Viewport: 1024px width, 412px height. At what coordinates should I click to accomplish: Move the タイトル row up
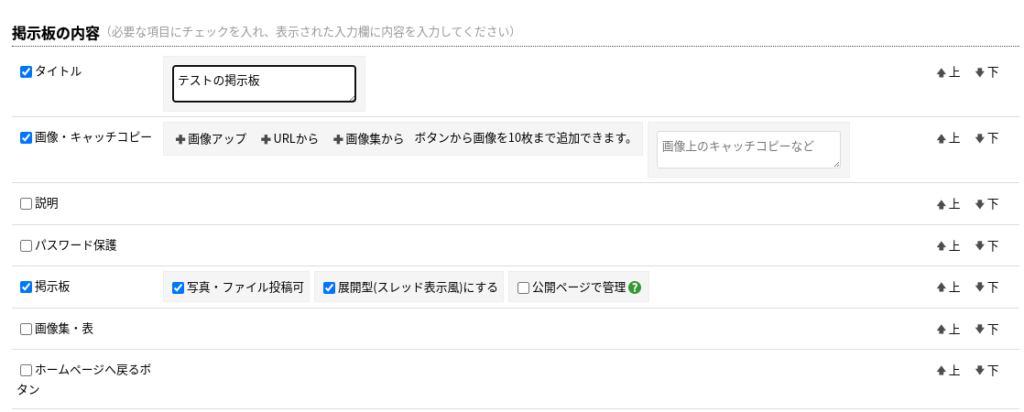pyautogui.click(x=948, y=72)
